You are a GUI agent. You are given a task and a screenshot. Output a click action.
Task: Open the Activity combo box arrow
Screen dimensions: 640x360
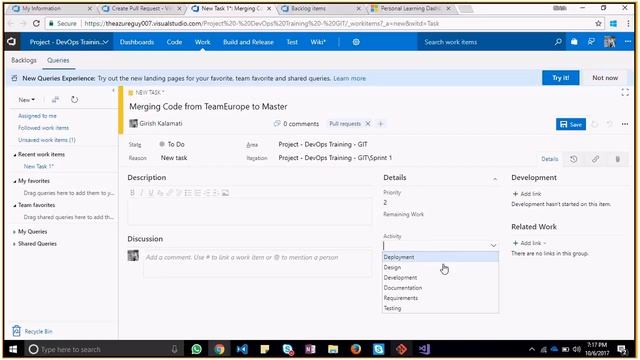click(493, 245)
